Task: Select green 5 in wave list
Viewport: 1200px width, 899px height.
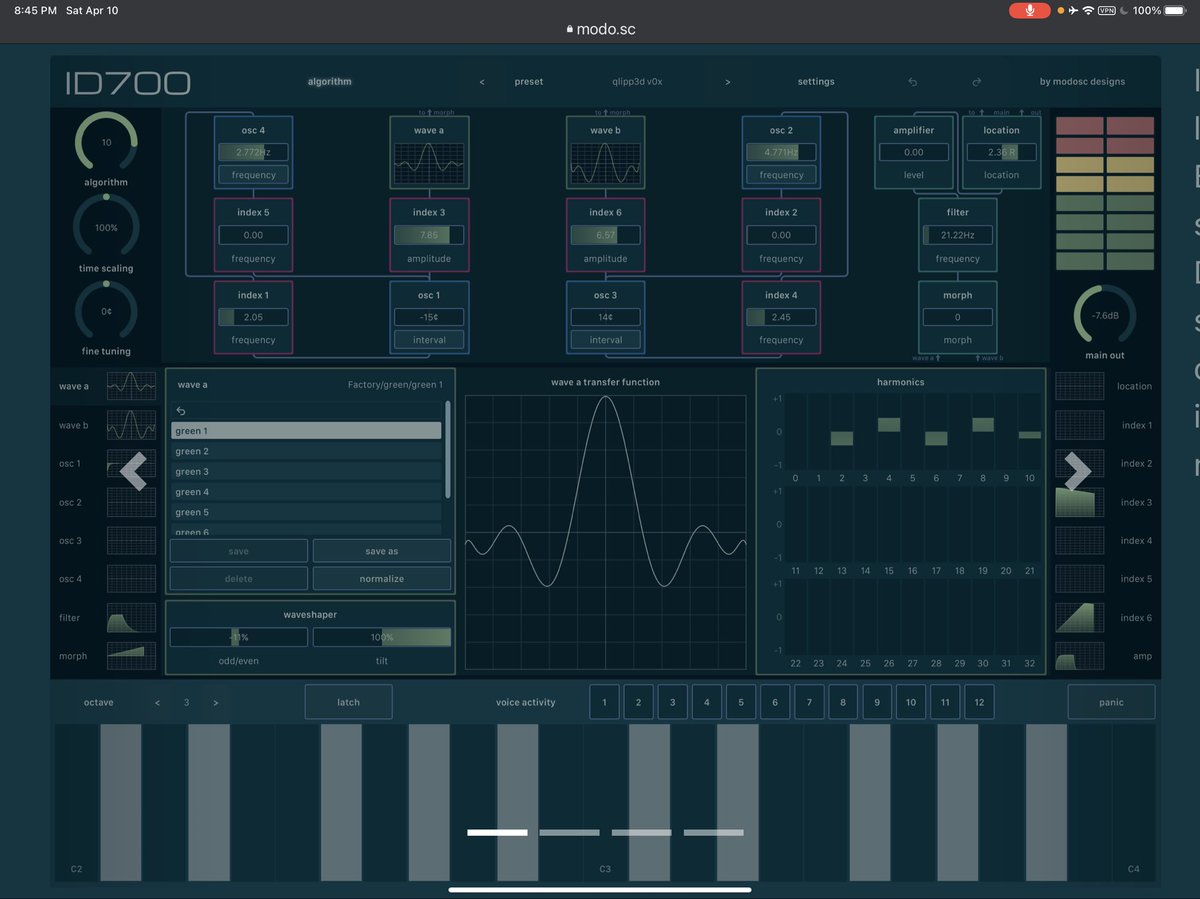Action: (x=306, y=512)
